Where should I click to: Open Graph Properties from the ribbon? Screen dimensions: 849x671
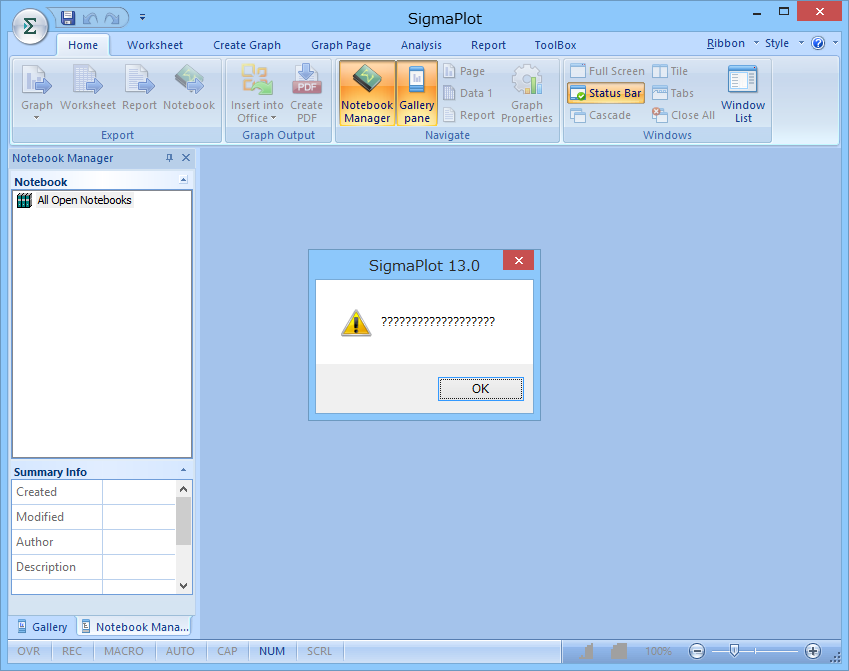tap(527, 94)
